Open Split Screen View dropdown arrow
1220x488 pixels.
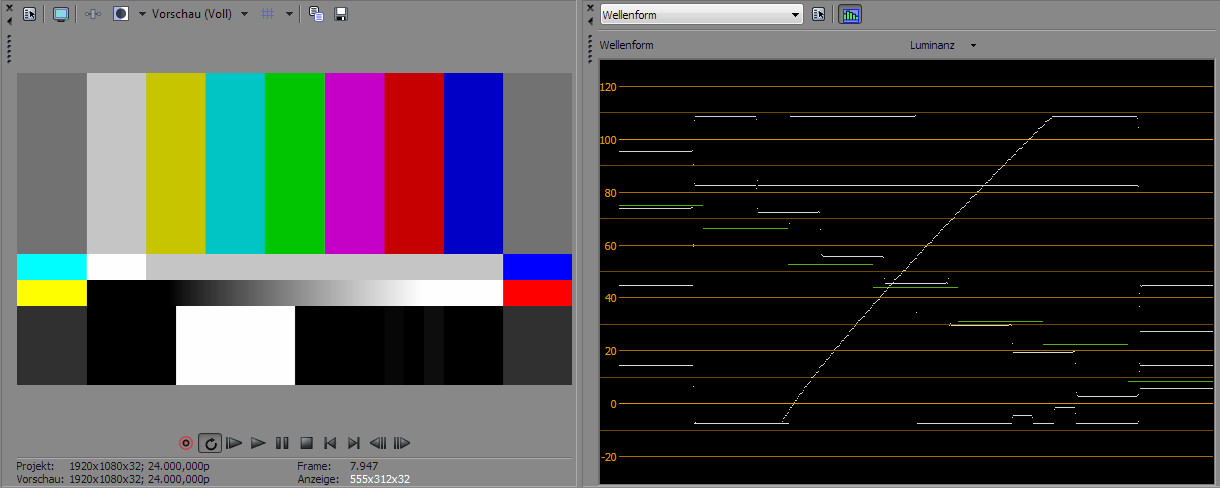[x=142, y=15]
